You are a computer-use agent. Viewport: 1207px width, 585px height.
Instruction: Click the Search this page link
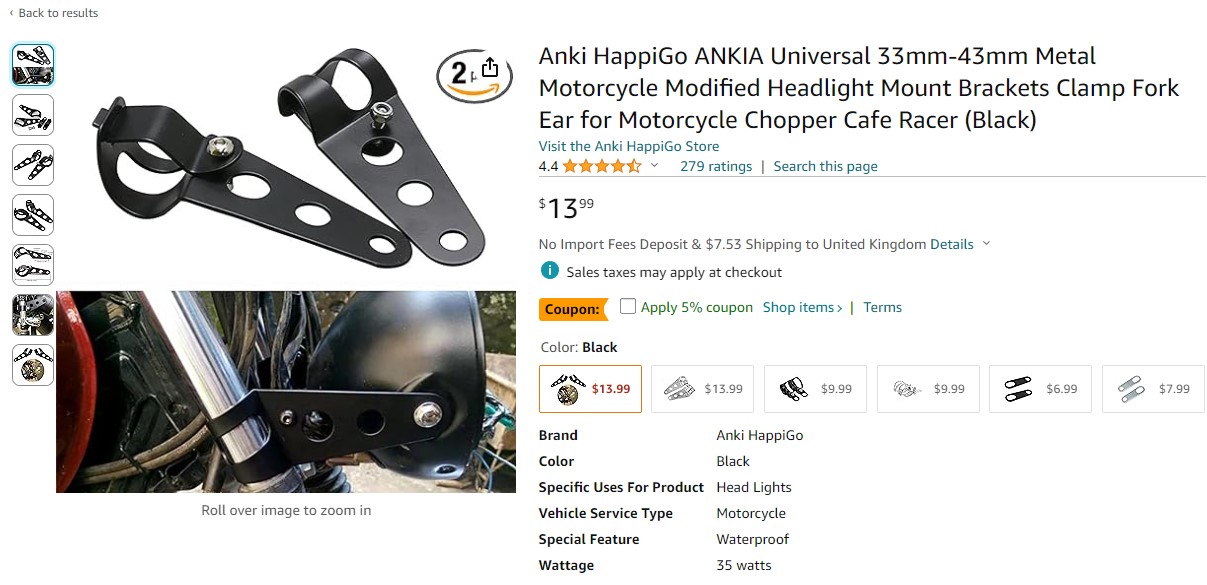(826, 166)
